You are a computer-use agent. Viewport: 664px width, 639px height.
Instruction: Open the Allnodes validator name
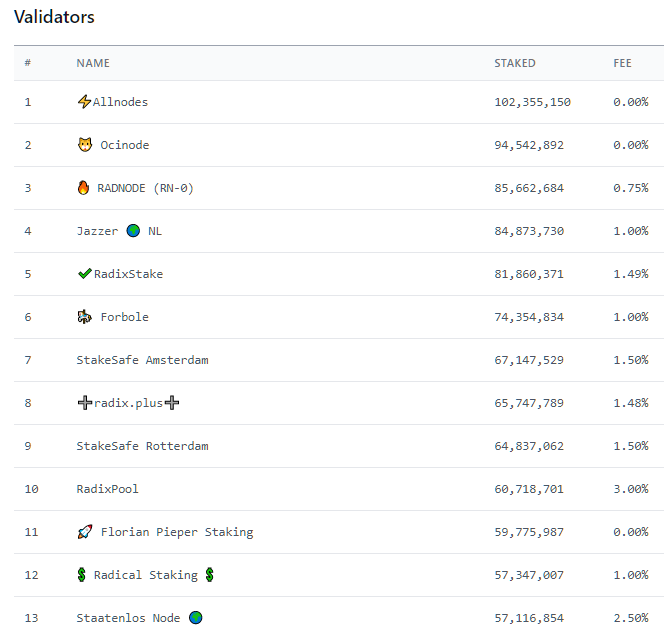pyautogui.click(x=120, y=102)
